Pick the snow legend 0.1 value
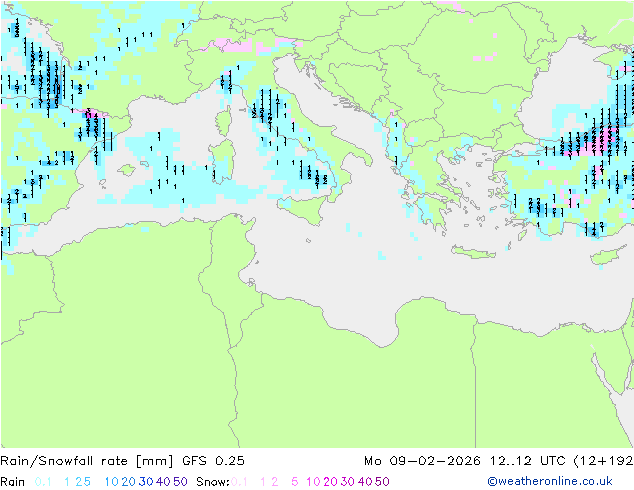This screenshot has height=490, width=634. click(239, 482)
